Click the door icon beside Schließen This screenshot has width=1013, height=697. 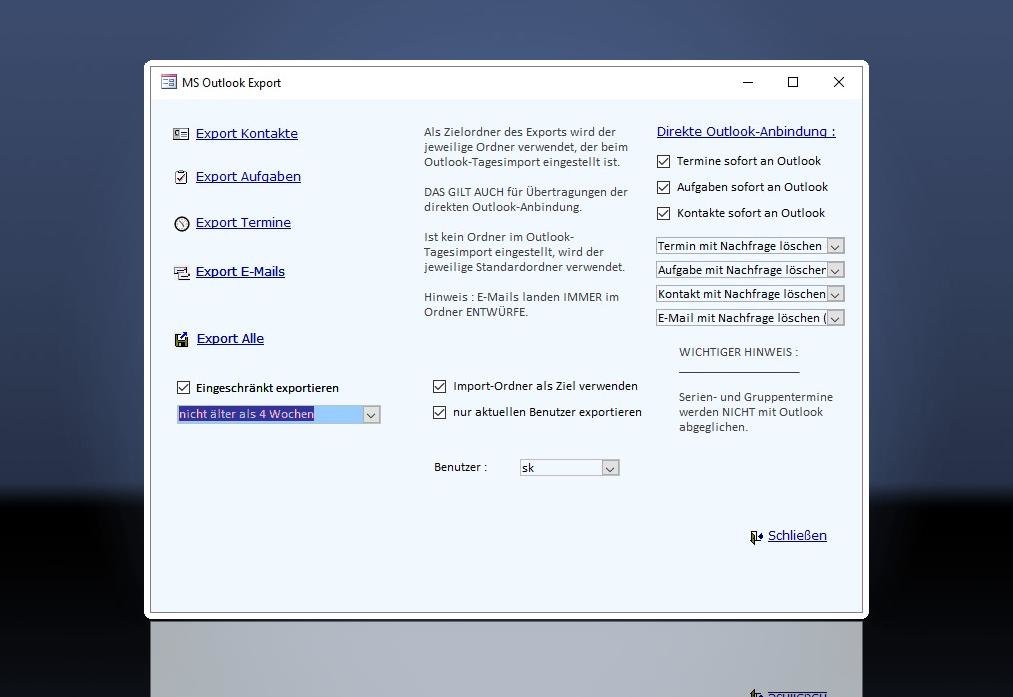(x=757, y=537)
